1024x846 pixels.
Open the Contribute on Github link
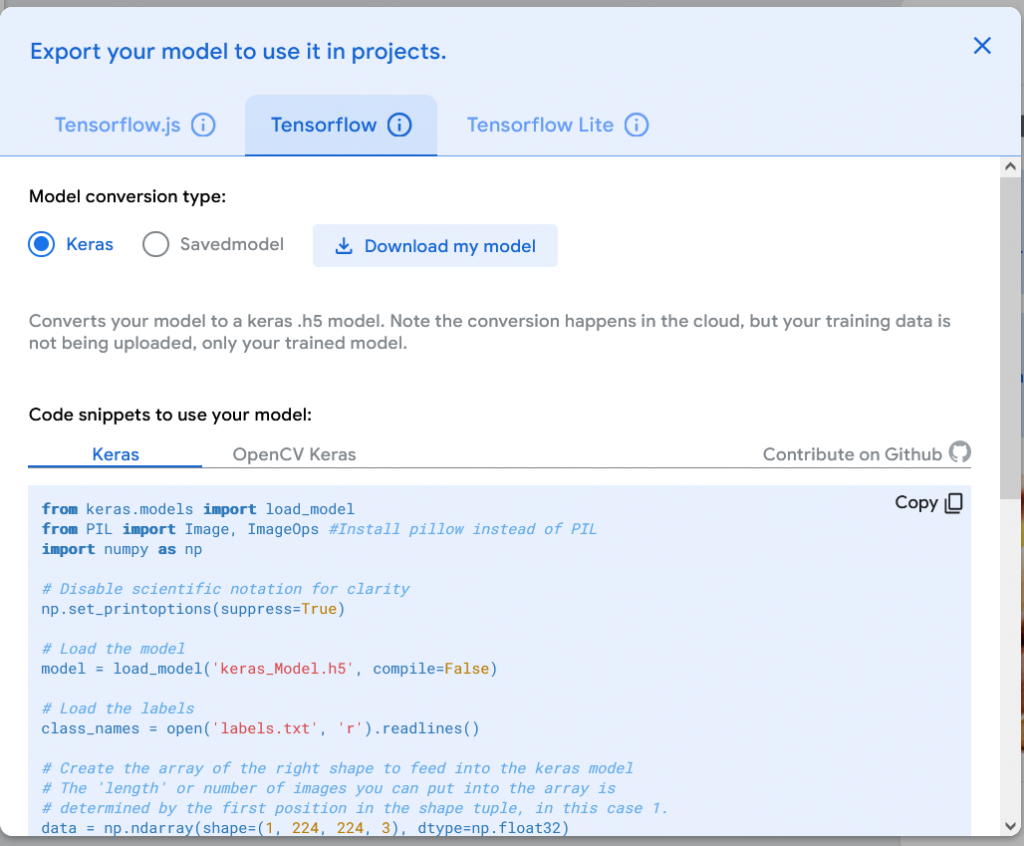coord(852,454)
